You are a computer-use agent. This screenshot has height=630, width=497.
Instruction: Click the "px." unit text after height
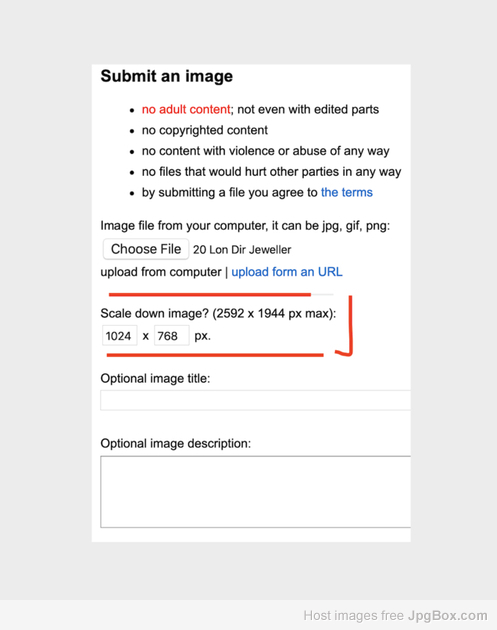[202, 336]
